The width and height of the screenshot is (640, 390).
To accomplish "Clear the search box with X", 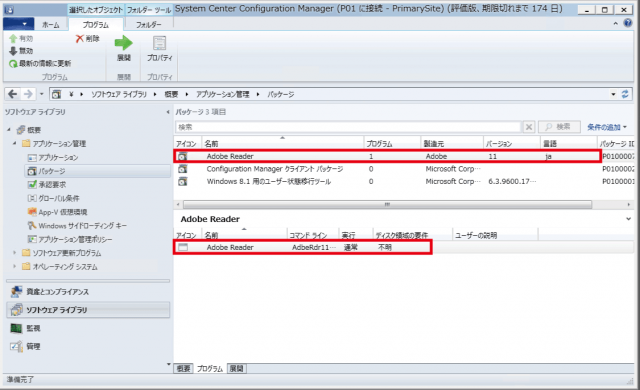I will tap(529, 127).
